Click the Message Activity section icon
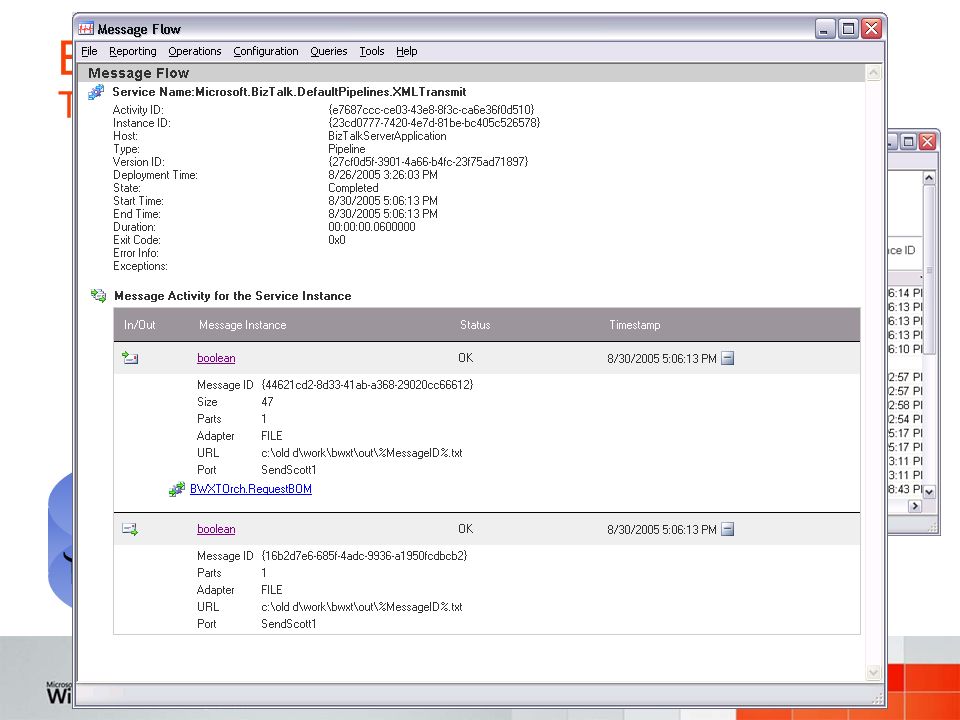The width and height of the screenshot is (960, 720). 98,296
